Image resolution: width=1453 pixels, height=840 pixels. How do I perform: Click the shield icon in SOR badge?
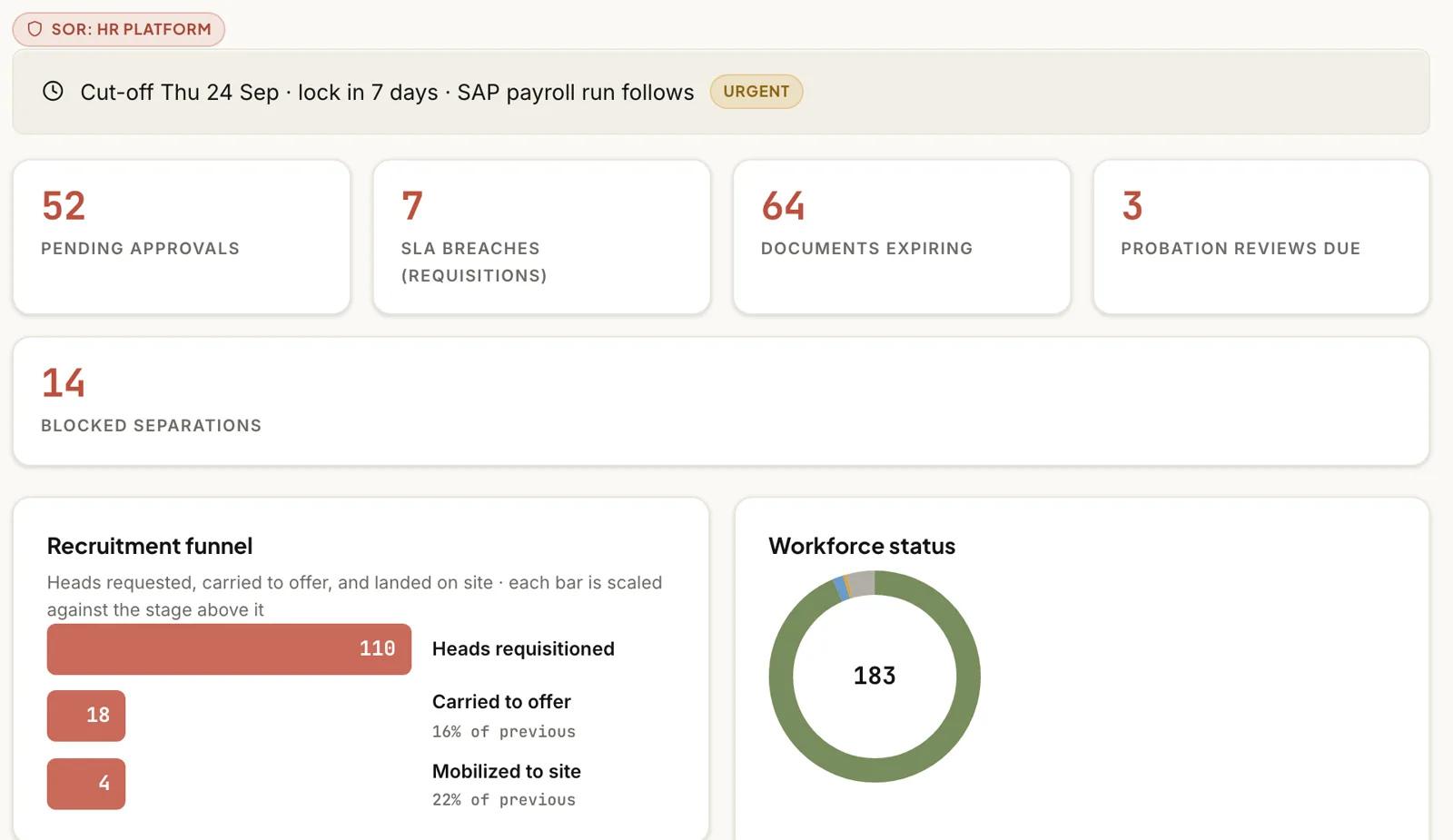click(35, 29)
